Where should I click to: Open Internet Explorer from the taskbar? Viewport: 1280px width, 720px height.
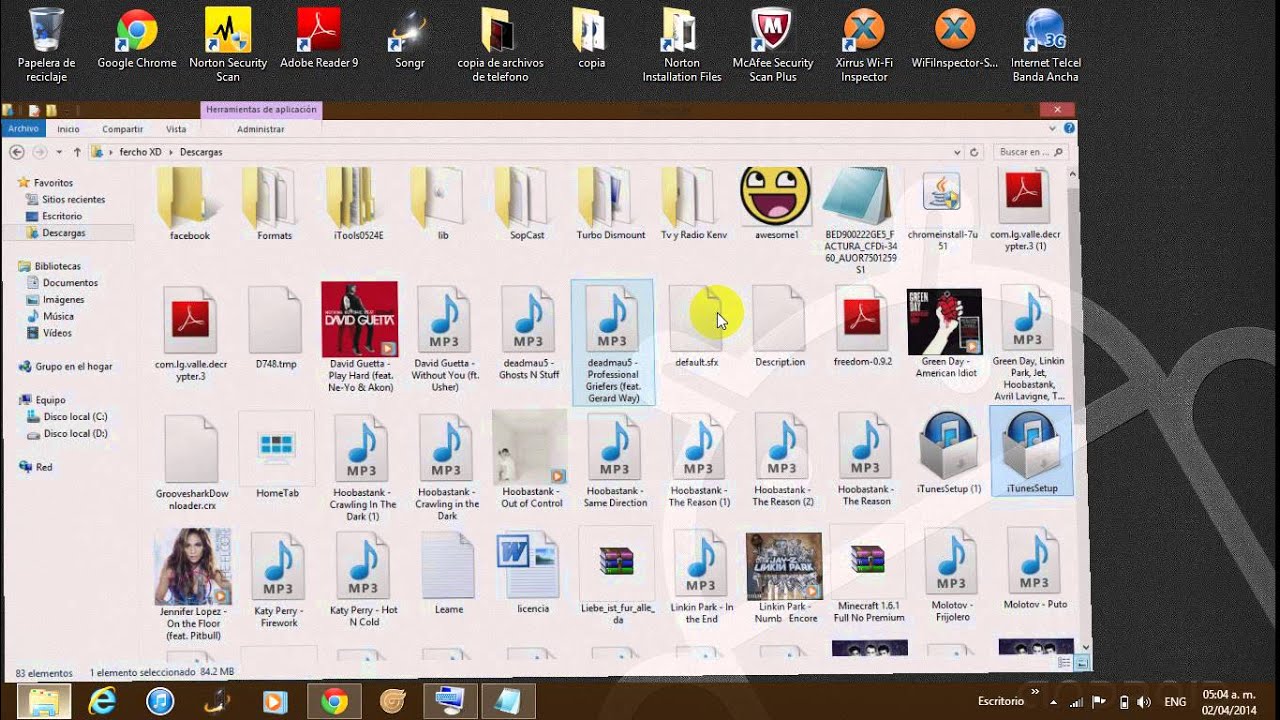(x=102, y=701)
